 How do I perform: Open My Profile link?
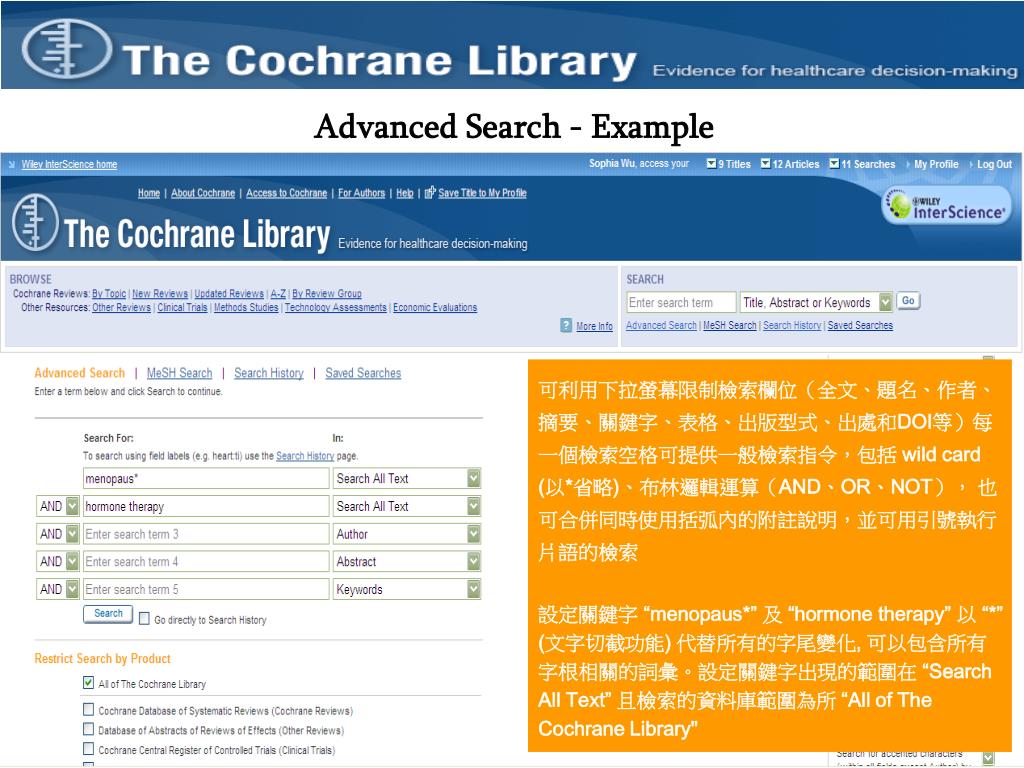[x=936, y=164]
